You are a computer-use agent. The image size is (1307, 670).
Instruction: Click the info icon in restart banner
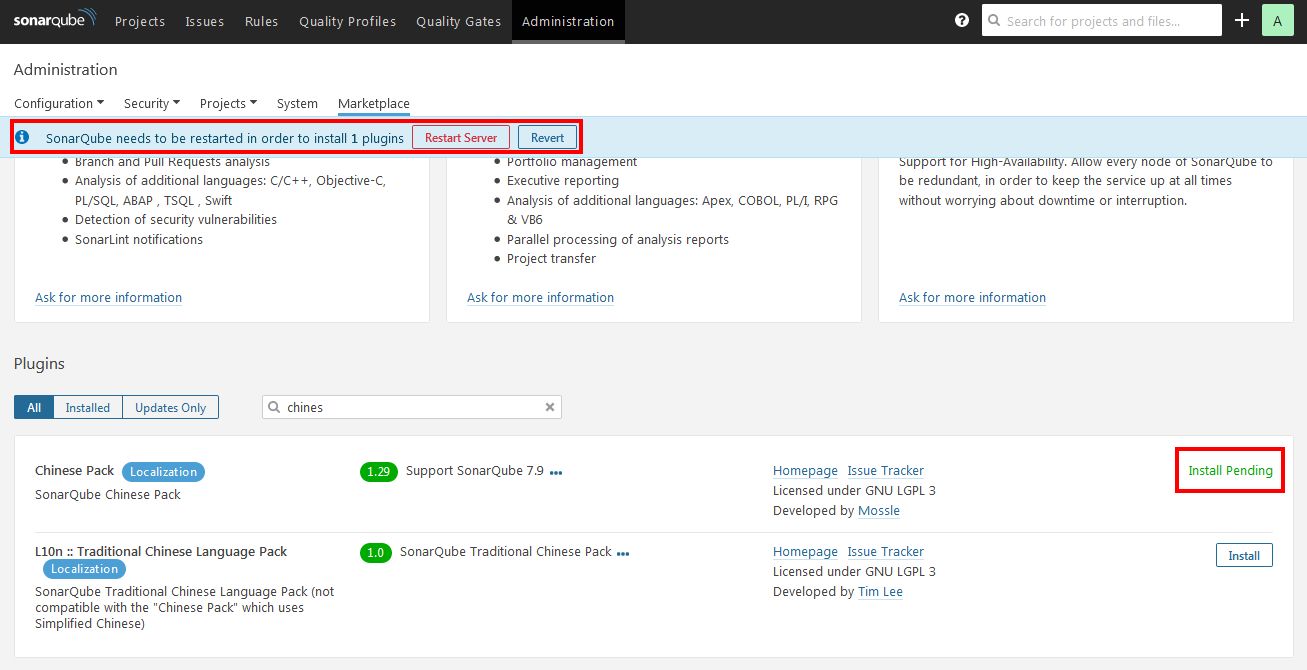click(x=23, y=137)
